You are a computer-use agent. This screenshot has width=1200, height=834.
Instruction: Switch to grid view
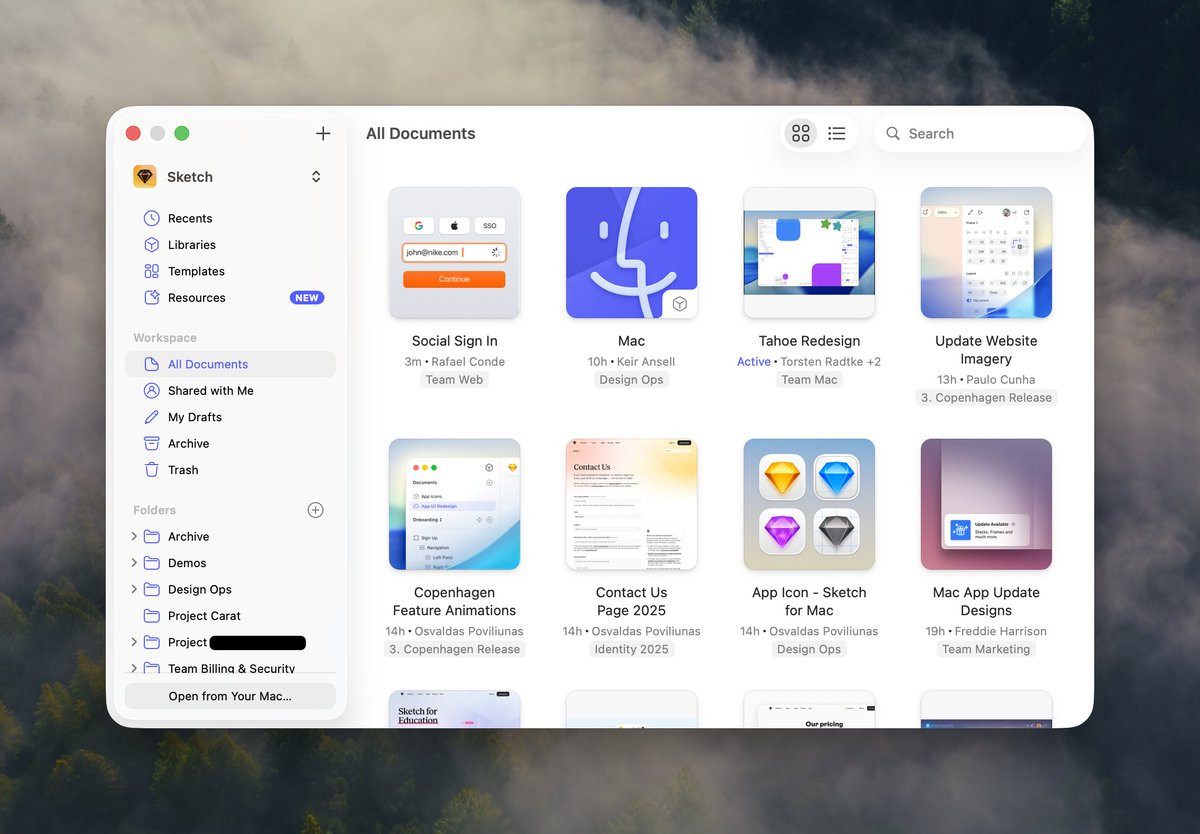tap(800, 133)
